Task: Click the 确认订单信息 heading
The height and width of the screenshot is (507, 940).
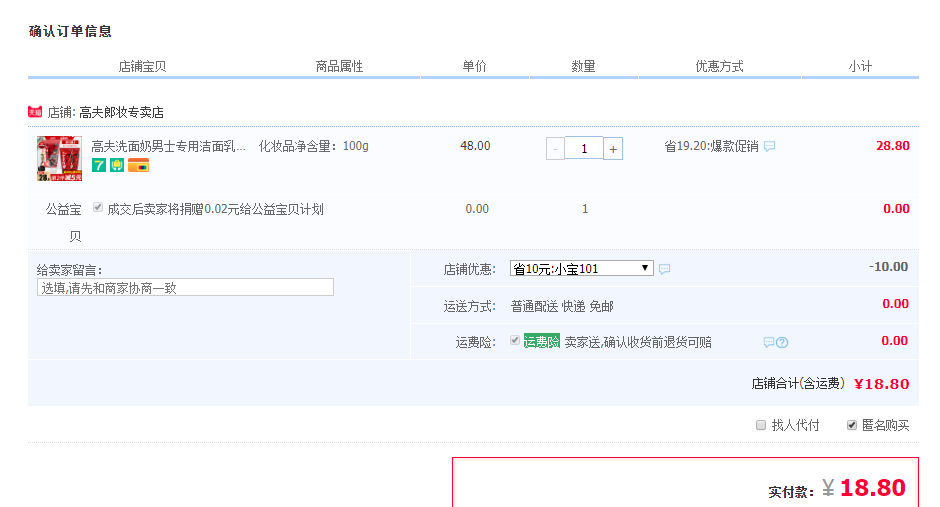Action: click(70, 31)
